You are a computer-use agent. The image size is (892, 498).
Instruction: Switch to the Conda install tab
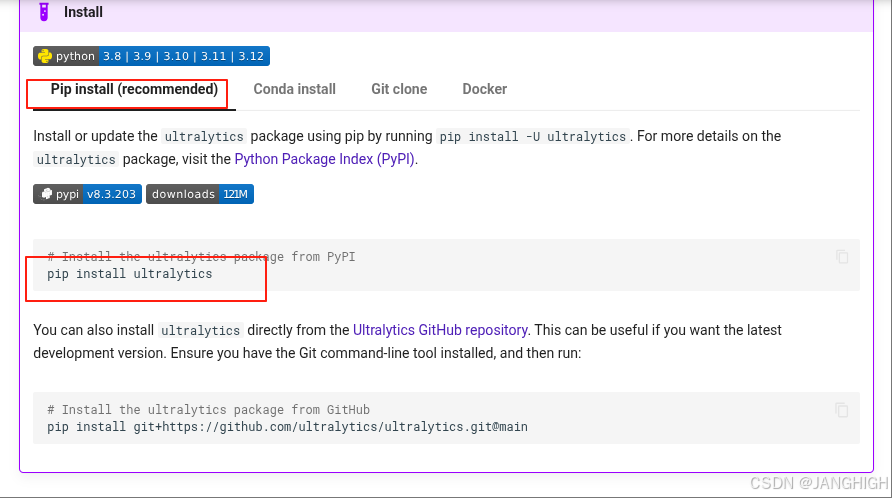tap(294, 89)
